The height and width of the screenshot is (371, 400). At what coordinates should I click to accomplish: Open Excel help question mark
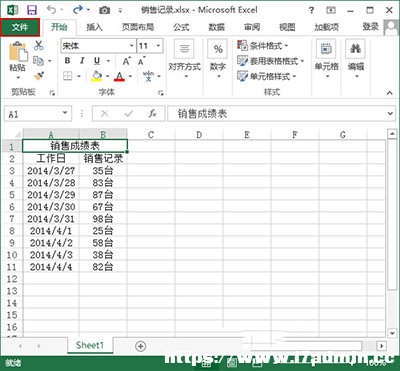pos(311,10)
